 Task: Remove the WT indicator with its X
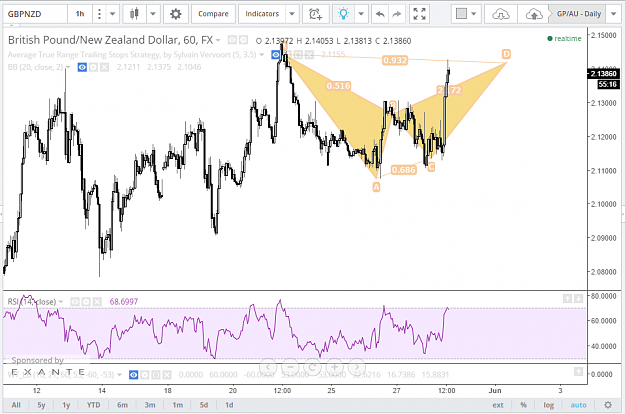(167, 375)
